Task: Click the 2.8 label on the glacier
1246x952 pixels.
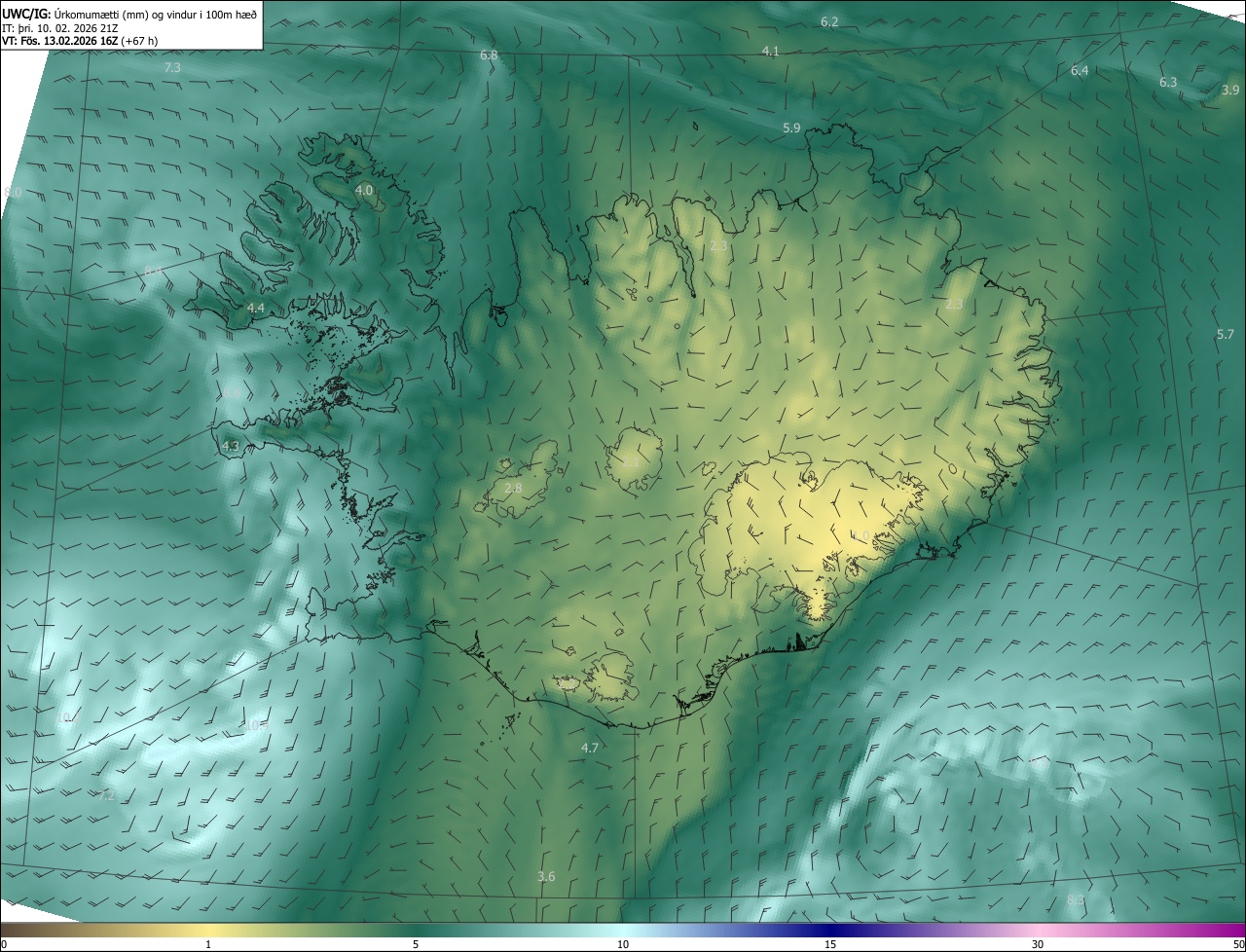Action: (x=513, y=488)
